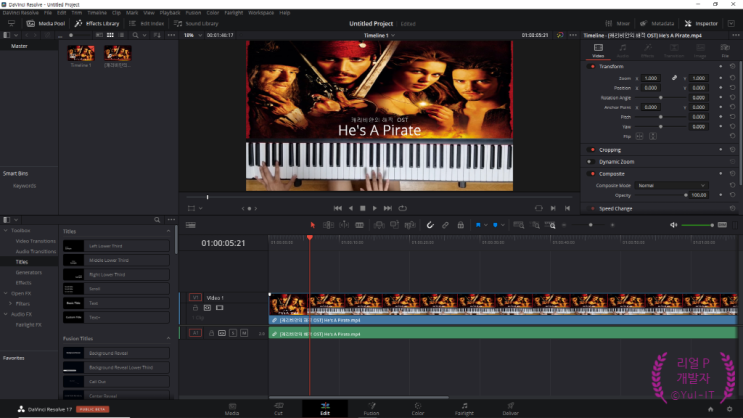Collapse the Open FX tree
Screen dimensions: 743x418
[x=6, y=293]
